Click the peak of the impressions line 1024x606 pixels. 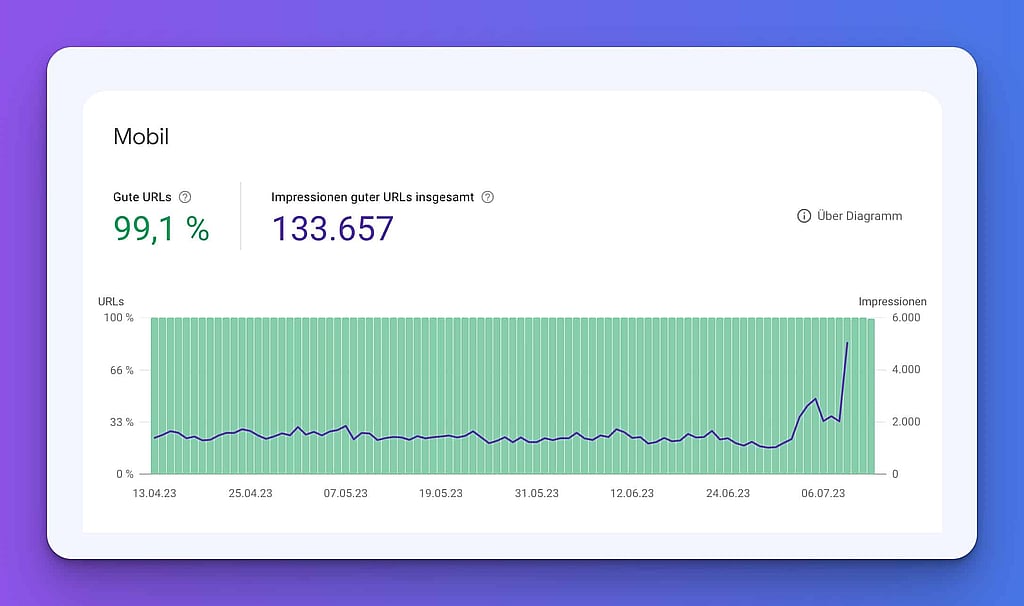848,343
